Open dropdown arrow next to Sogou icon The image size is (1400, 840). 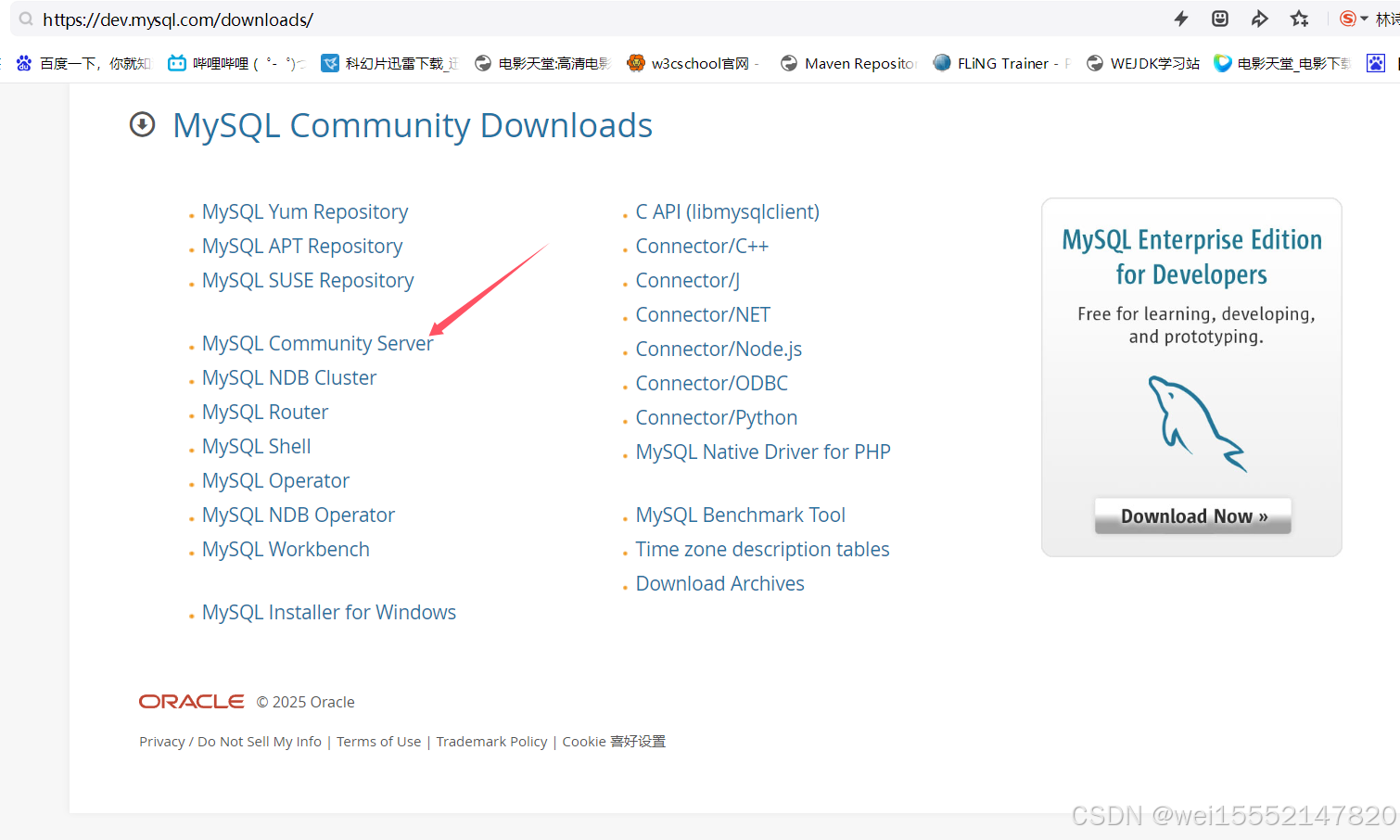point(1364,19)
